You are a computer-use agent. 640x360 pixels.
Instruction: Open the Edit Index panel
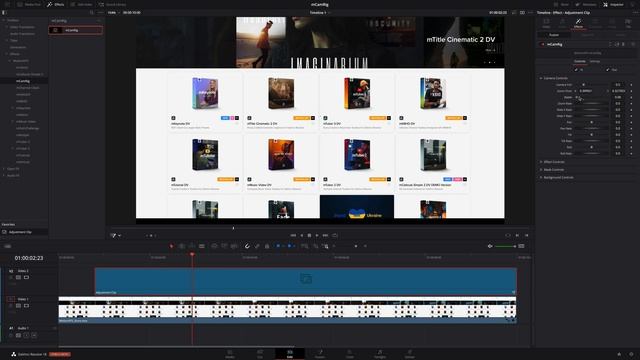[81, 4]
